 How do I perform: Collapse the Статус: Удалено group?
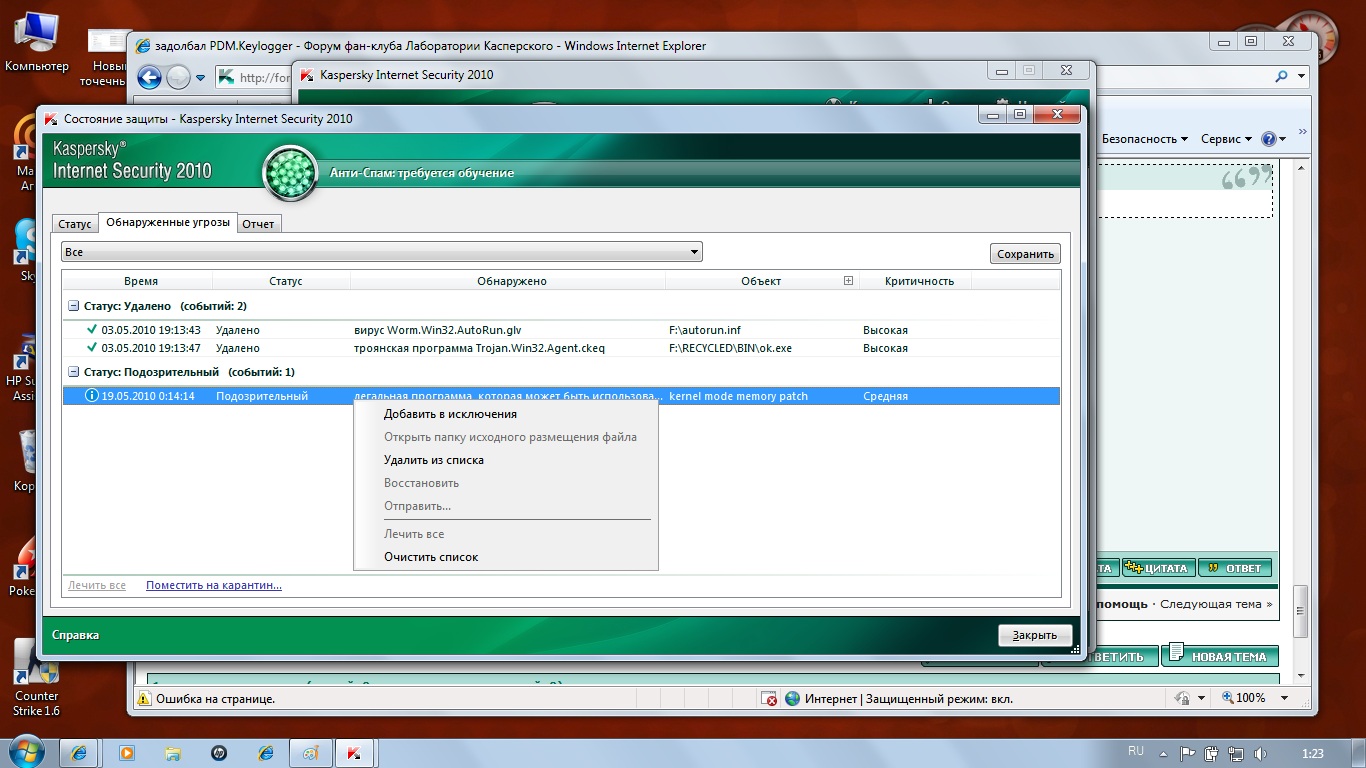[73, 306]
